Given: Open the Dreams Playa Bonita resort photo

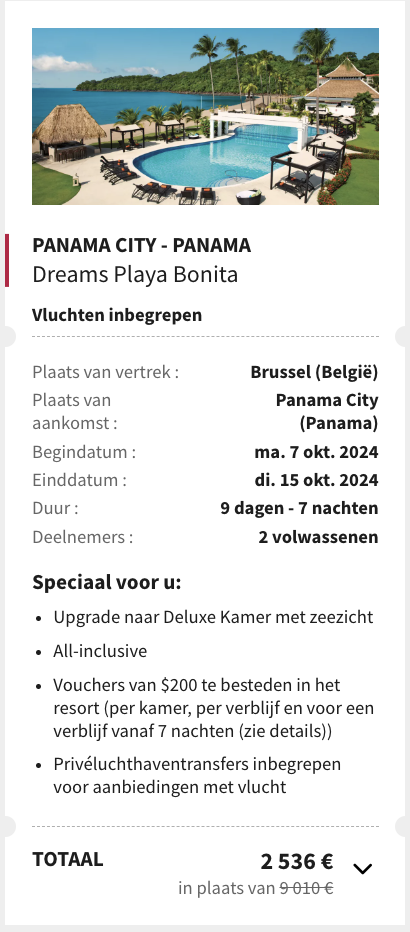Looking at the screenshot, I should 205,116.
